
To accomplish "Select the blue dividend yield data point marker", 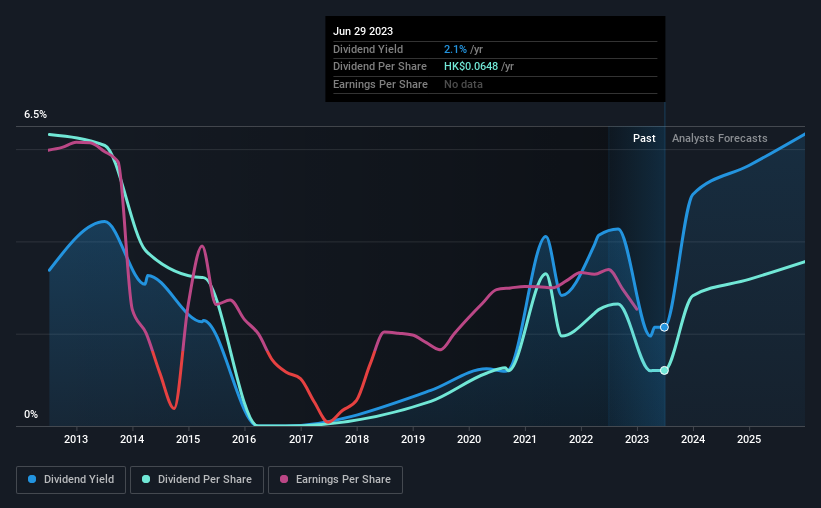I will pyautogui.click(x=664, y=327).
